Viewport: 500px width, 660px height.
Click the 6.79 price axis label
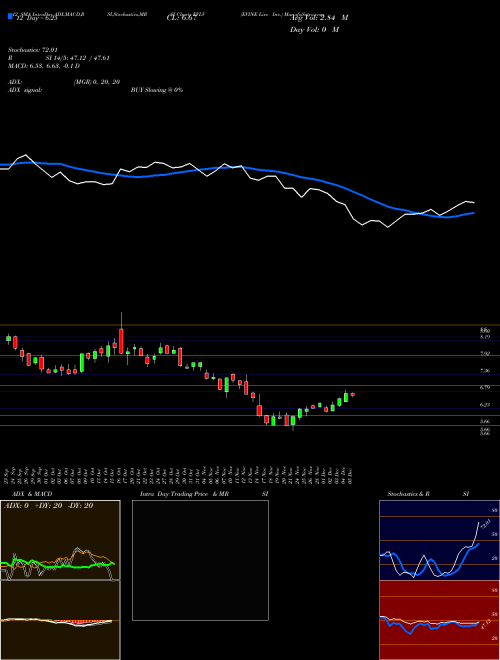pyautogui.click(x=485, y=388)
